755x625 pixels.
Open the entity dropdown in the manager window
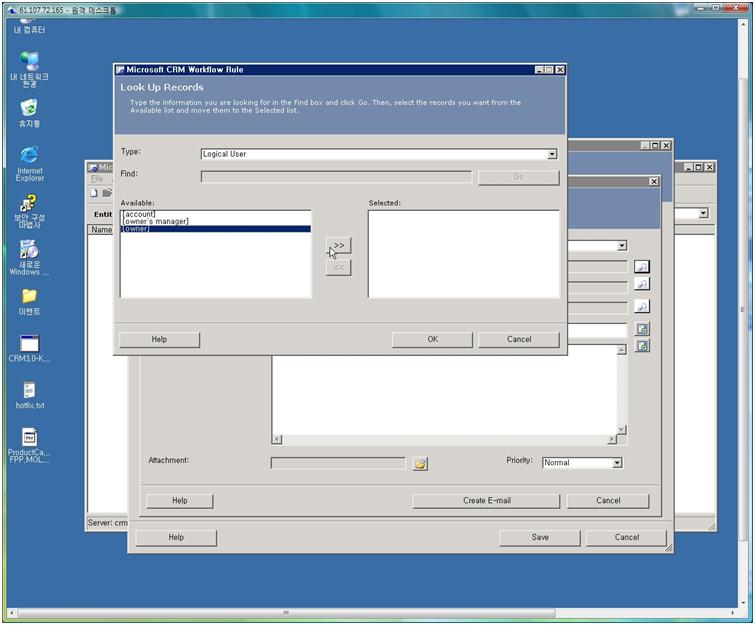pyautogui.click(x=703, y=213)
